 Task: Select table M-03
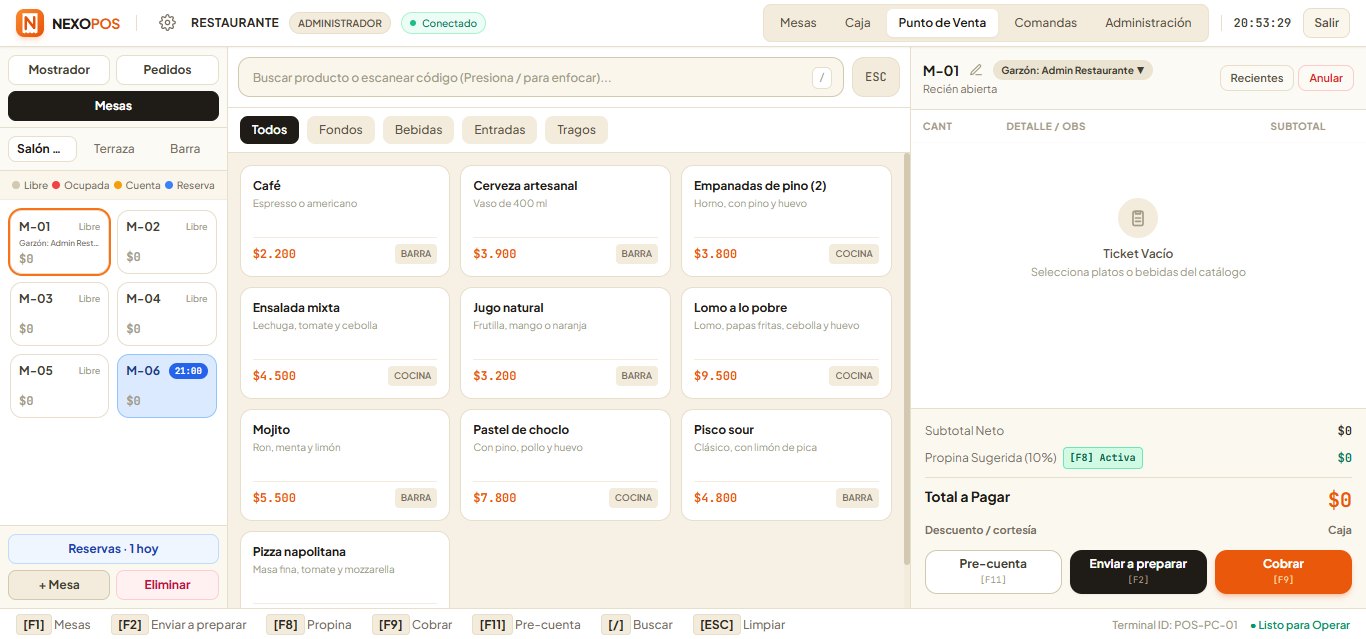point(59,313)
